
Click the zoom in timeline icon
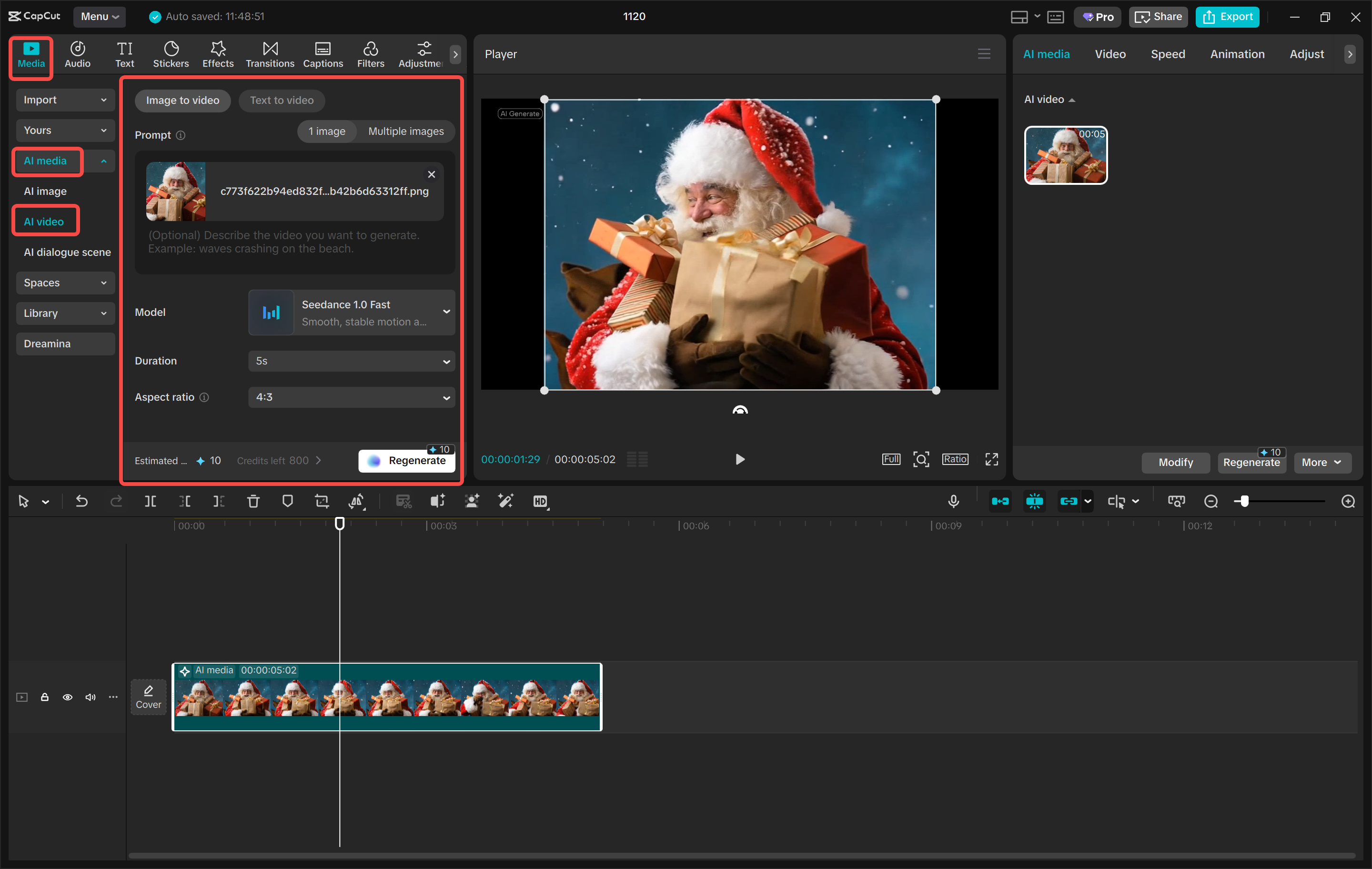(x=1348, y=502)
